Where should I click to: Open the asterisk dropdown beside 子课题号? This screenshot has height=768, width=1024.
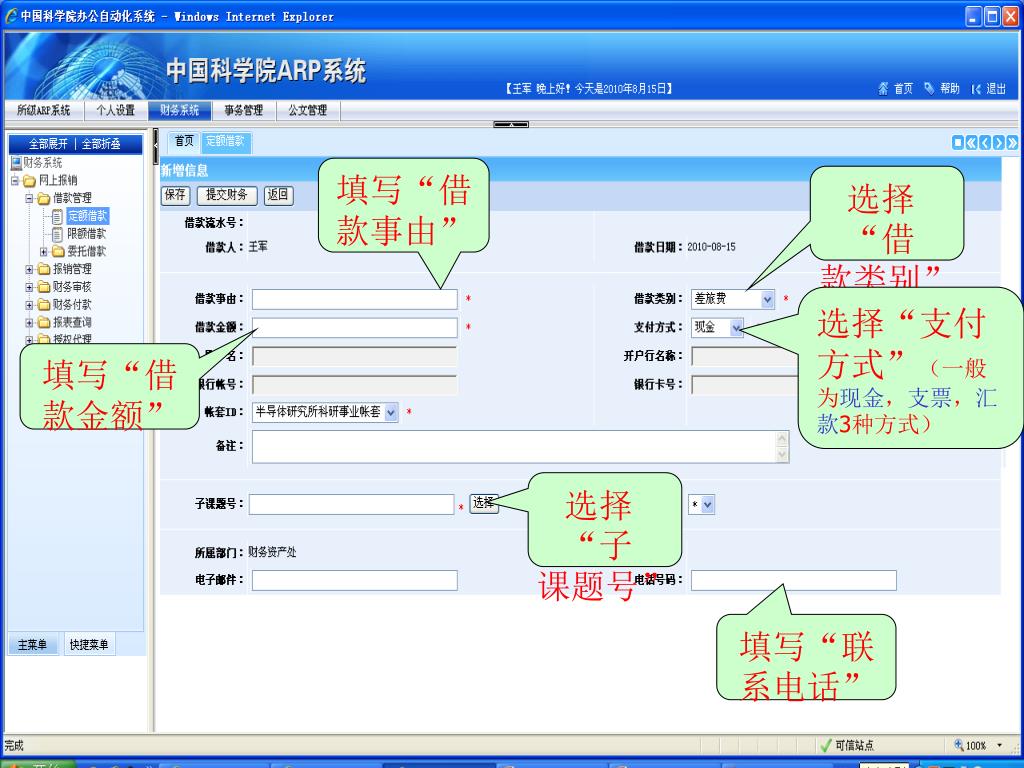(x=701, y=504)
